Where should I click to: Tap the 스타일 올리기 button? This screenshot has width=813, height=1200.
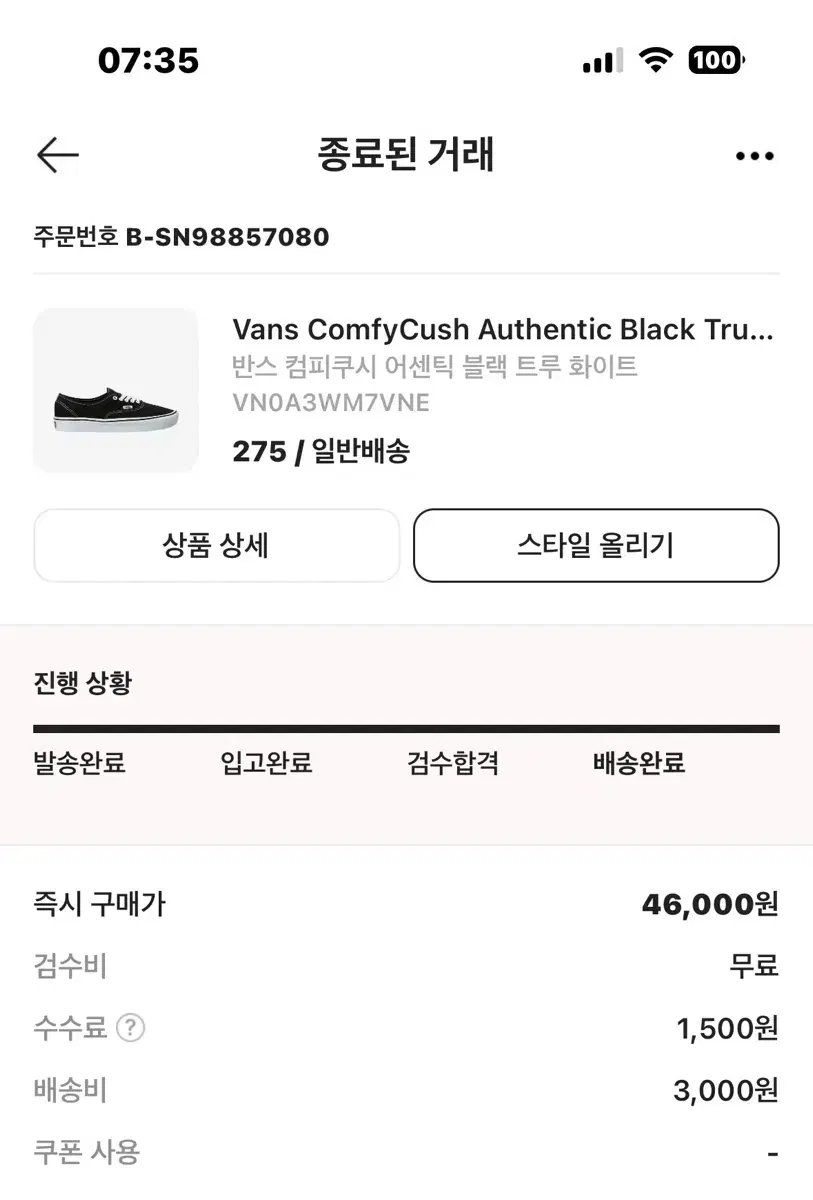click(596, 545)
